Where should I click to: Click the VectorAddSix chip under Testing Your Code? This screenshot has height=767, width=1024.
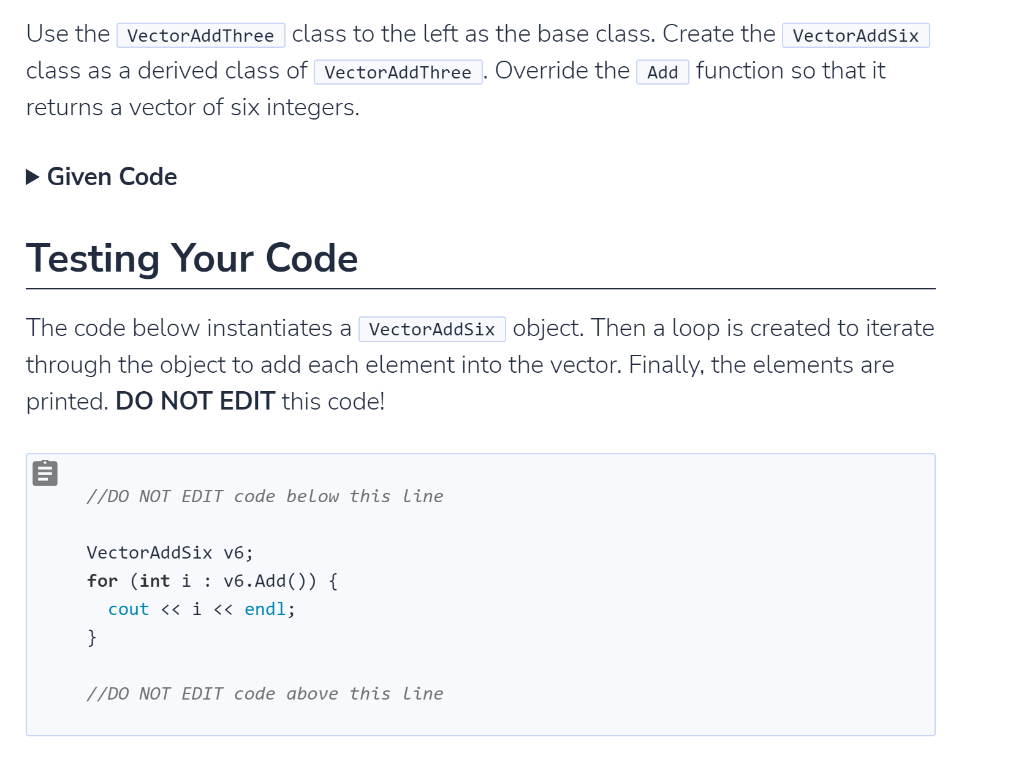(x=432, y=329)
